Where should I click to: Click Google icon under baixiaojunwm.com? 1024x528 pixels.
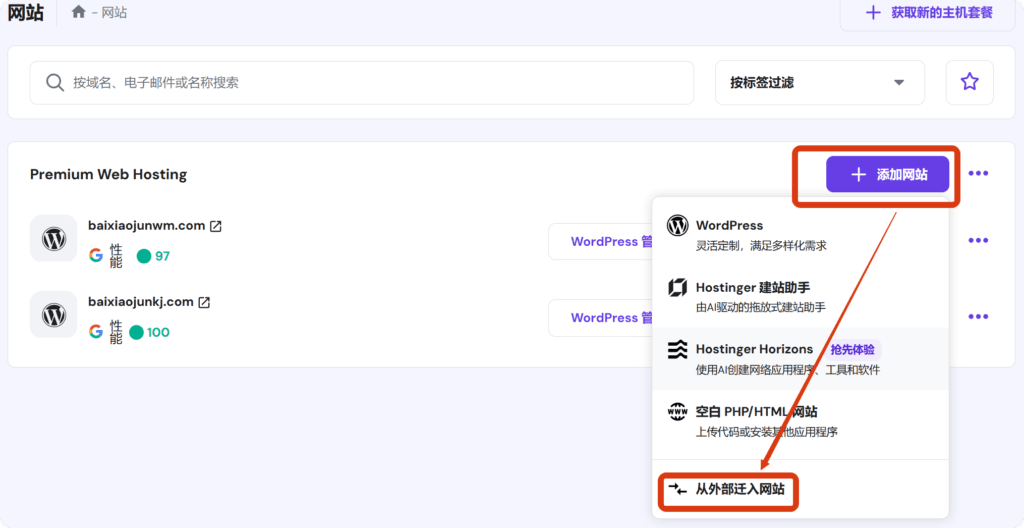[x=96, y=255]
